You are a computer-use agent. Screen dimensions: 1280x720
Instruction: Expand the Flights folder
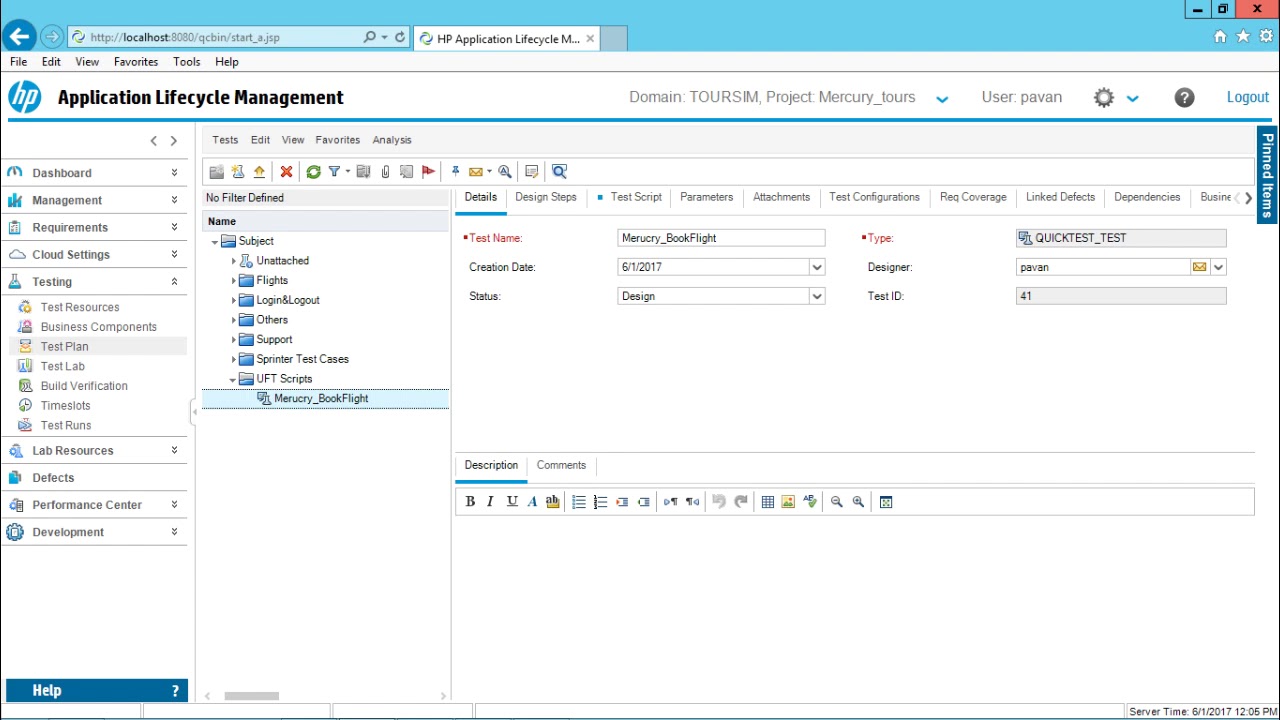(234, 281)
